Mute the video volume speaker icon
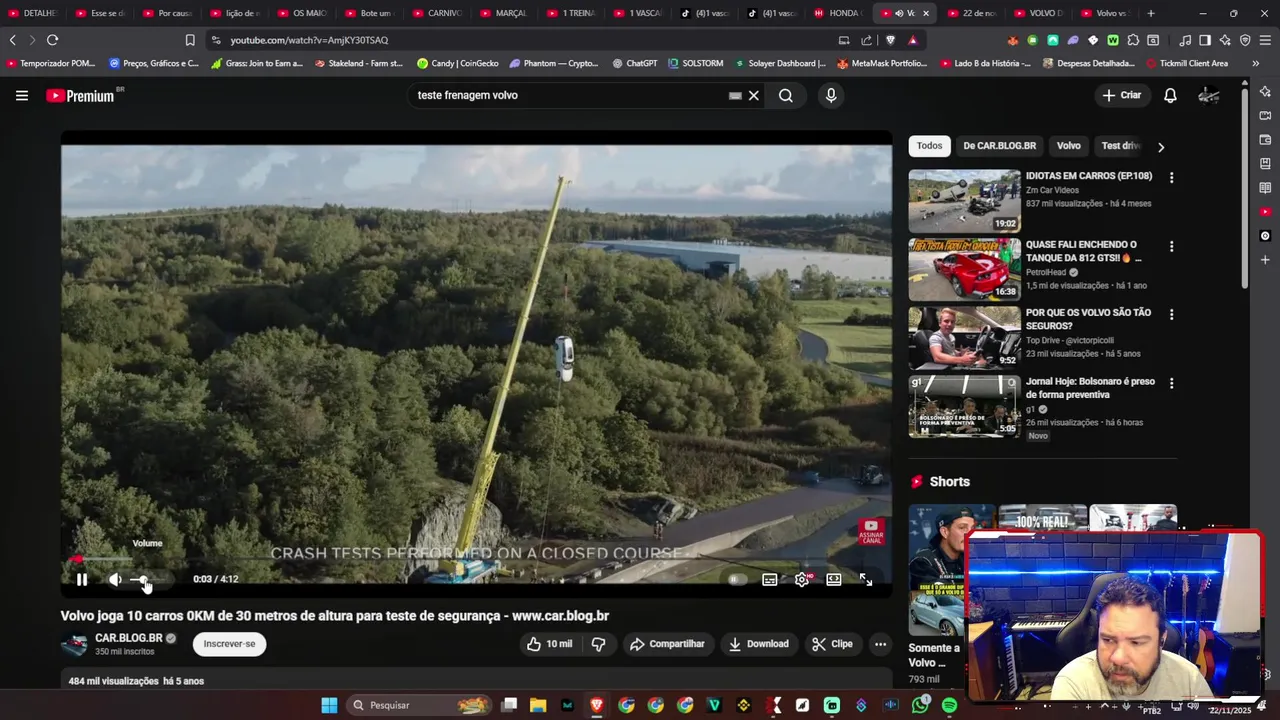This screenshot has height=720, width=1280. [115, 580]
